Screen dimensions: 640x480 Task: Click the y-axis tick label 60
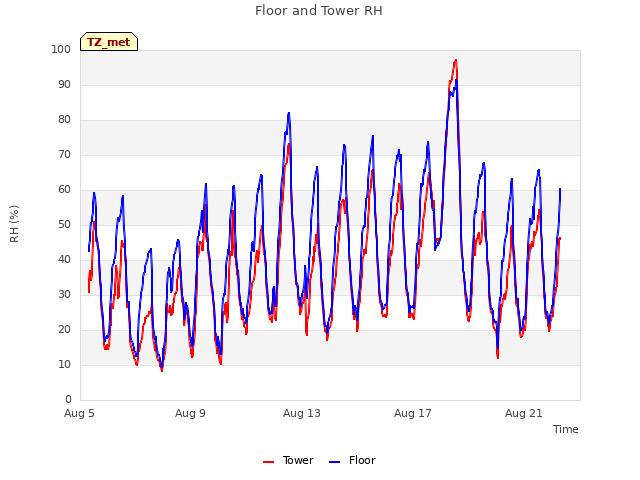coord(64,189)
